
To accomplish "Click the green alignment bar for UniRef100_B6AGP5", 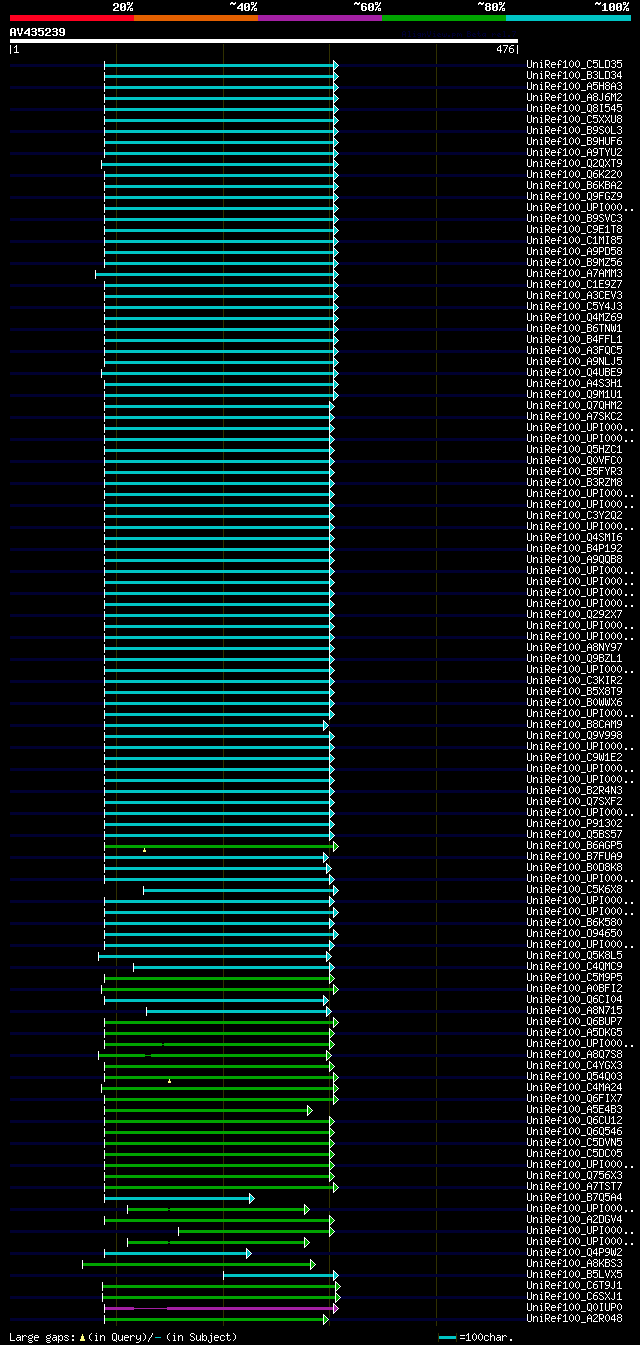I will coord(221,846).
